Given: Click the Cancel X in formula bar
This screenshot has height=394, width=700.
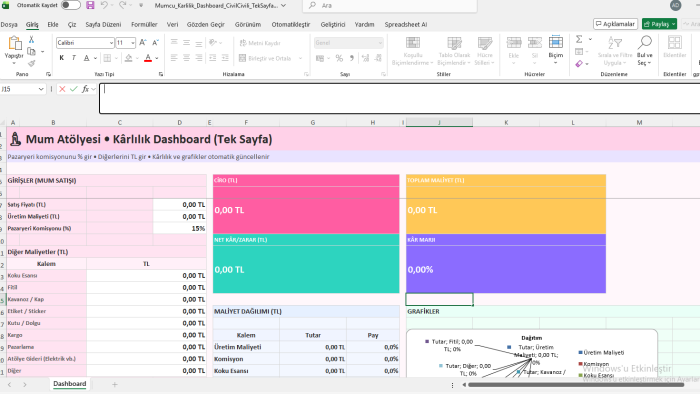Looking at the screenshot, I should (x=62, y=89).
